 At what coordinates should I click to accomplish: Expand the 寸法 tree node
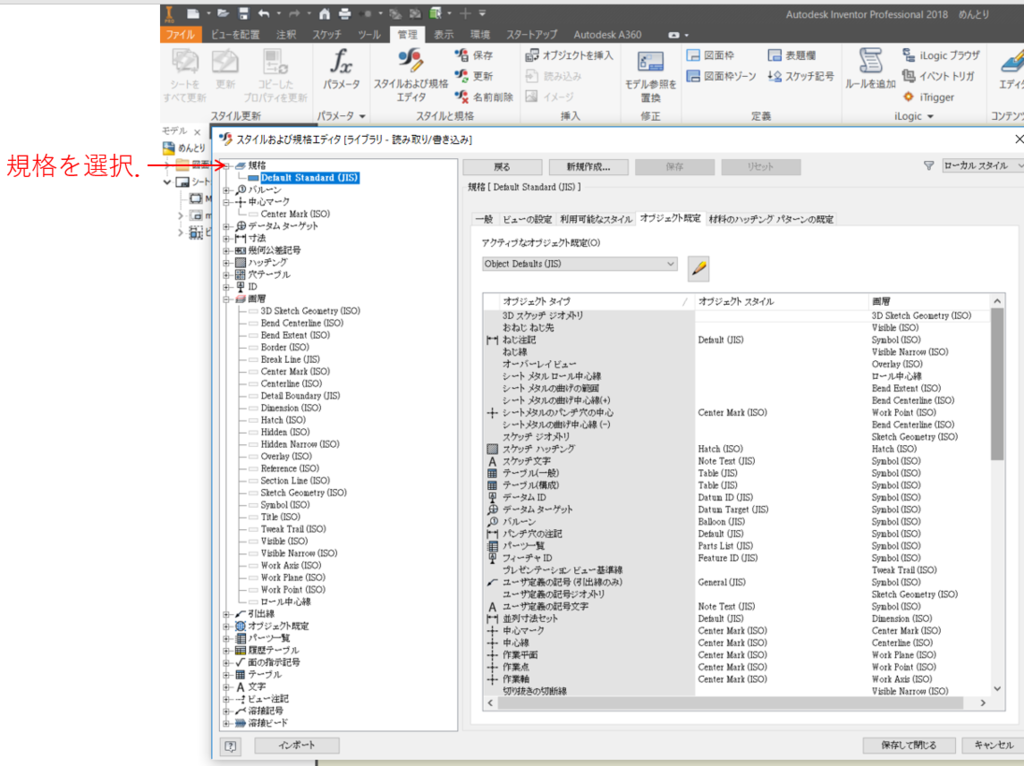tap(227, 238)
